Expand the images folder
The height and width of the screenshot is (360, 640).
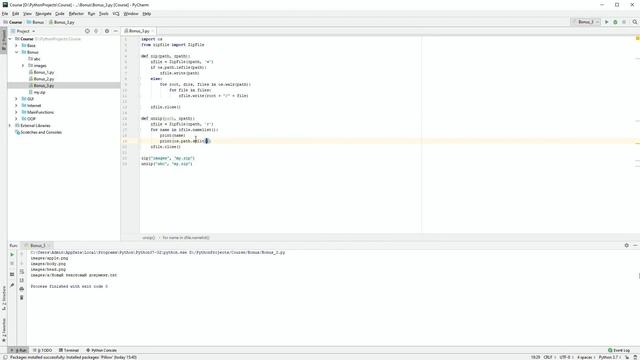[x=23, y=65]
